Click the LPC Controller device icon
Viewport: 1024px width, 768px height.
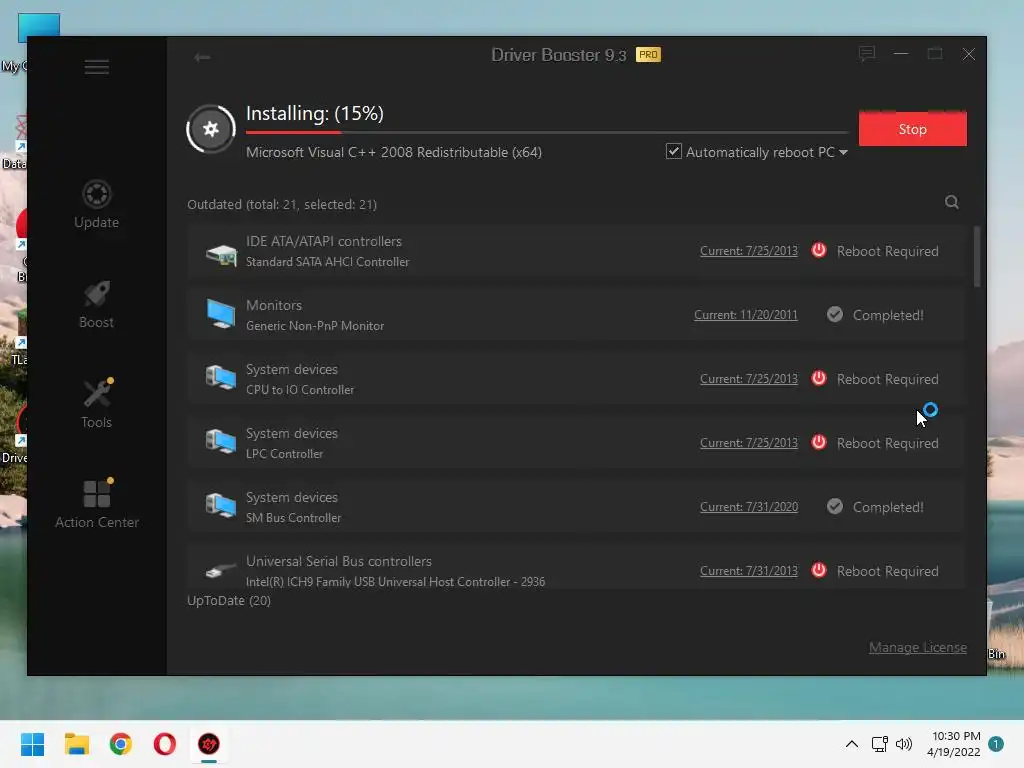tap(221, 442)
